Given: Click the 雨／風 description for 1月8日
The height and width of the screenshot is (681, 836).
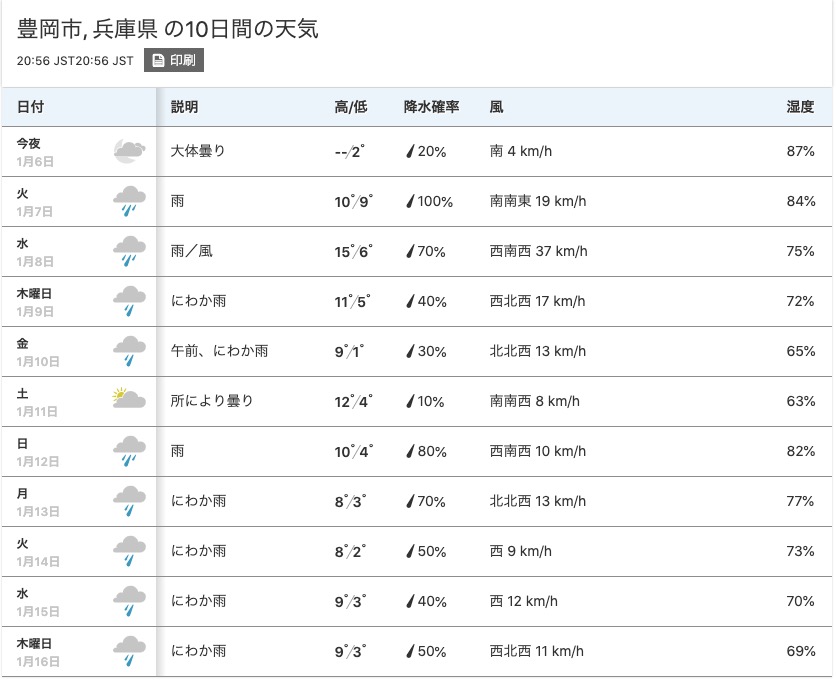Looking at the screenshot, I should [191, 251].
